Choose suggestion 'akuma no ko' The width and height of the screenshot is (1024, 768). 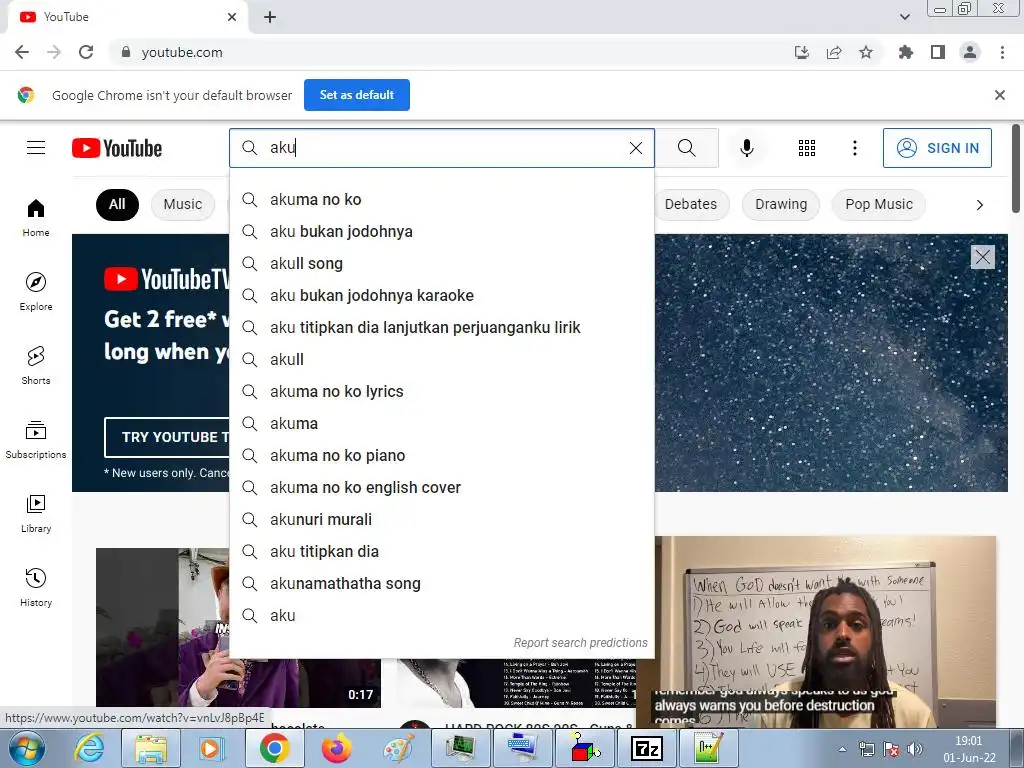pyautogui.click(x=442, y=199)
